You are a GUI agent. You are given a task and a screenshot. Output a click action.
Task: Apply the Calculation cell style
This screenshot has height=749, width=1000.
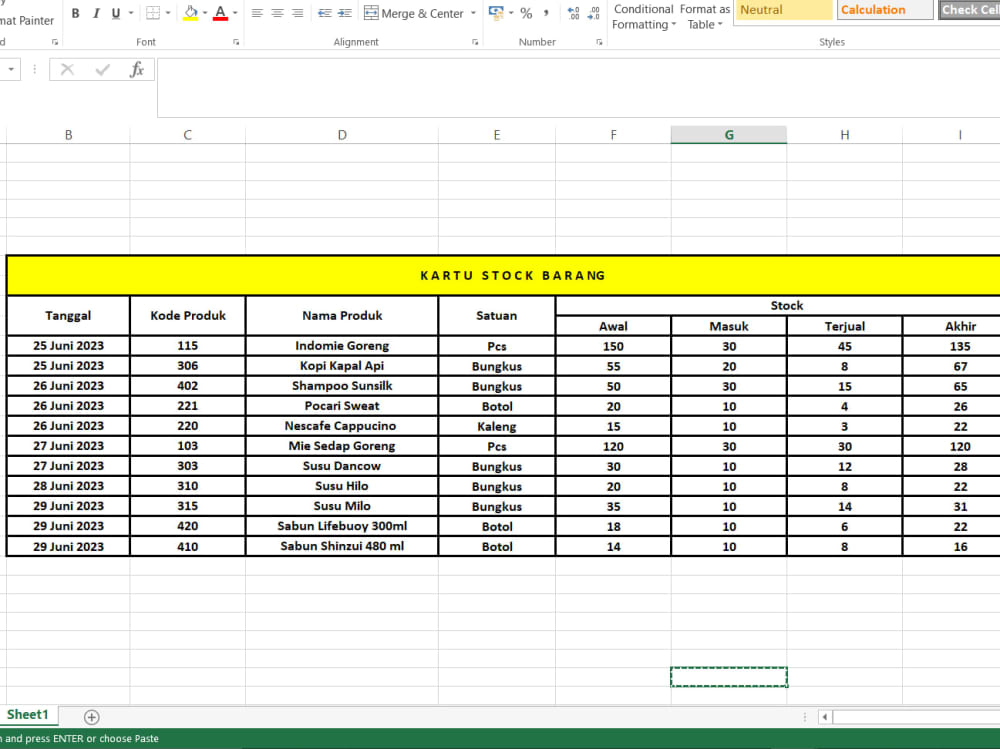pos(885,10)
